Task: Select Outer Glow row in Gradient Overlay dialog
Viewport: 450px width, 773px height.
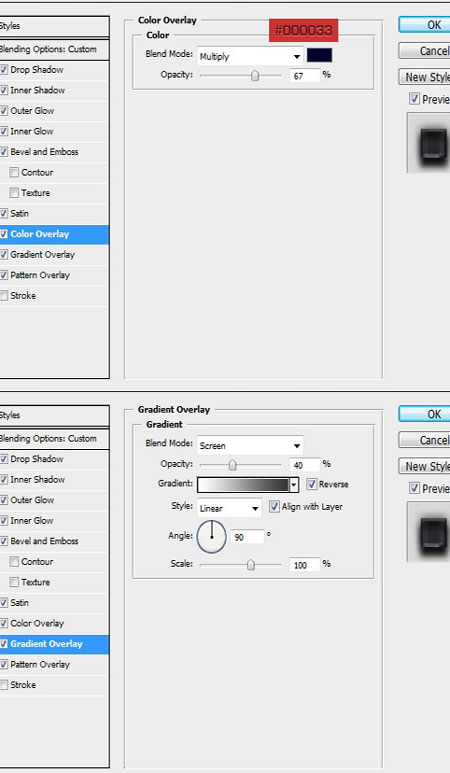Action: point(53,500)
